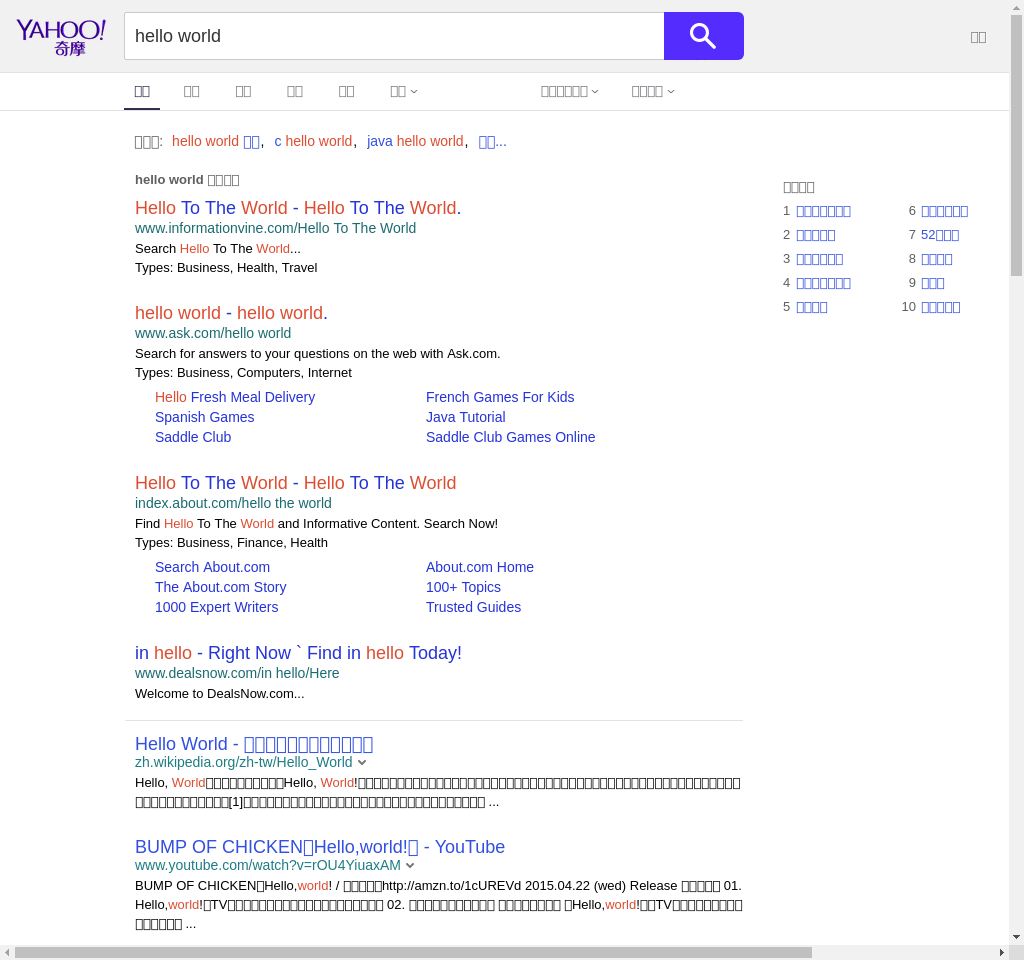Open the BUMP OF CHICKEN YouTube result
1024x960 pixels.
point(320,847)
